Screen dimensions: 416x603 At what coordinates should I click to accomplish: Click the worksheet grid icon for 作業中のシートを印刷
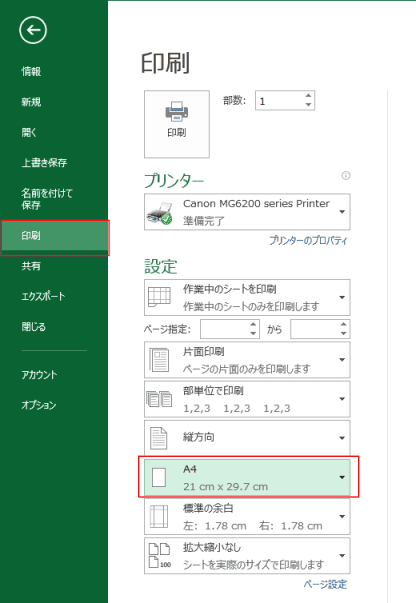pyautogui.click(x=159, y=297)
